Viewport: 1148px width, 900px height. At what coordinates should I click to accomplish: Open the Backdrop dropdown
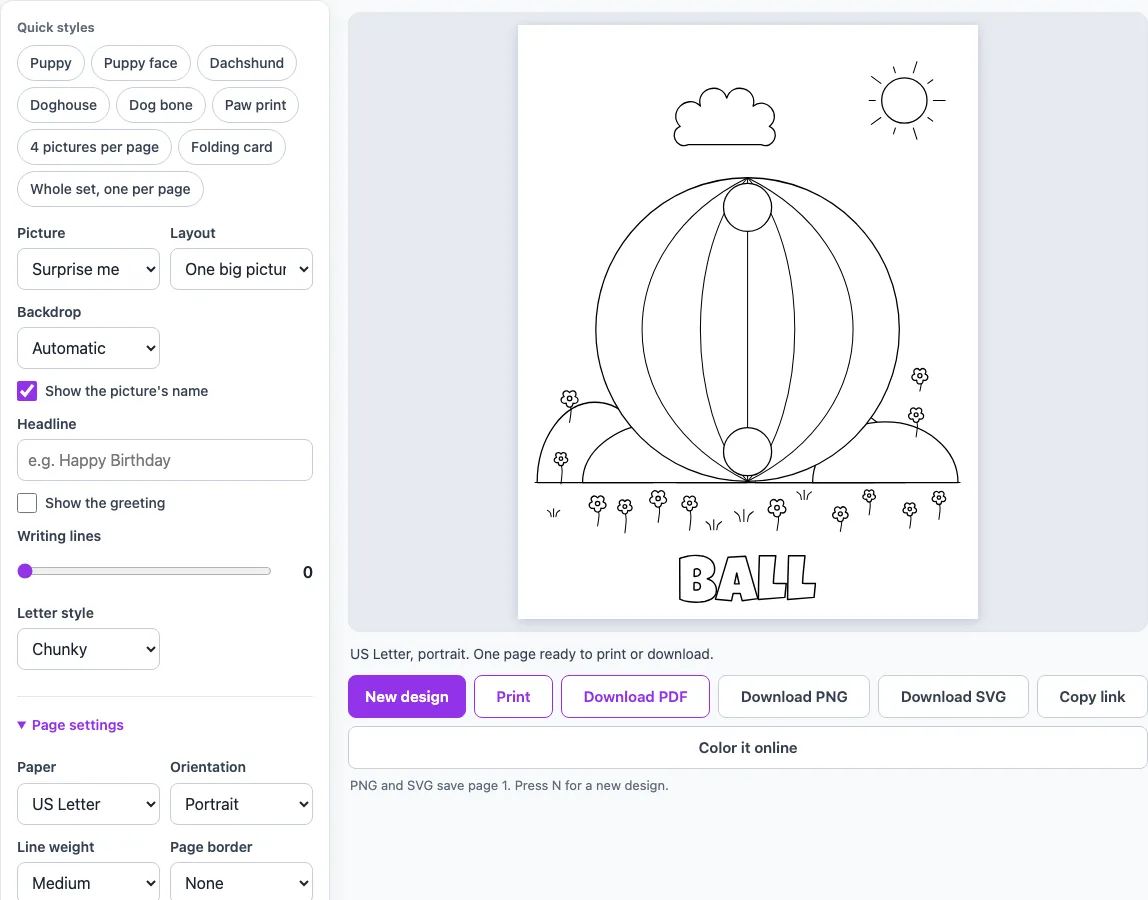89,349
